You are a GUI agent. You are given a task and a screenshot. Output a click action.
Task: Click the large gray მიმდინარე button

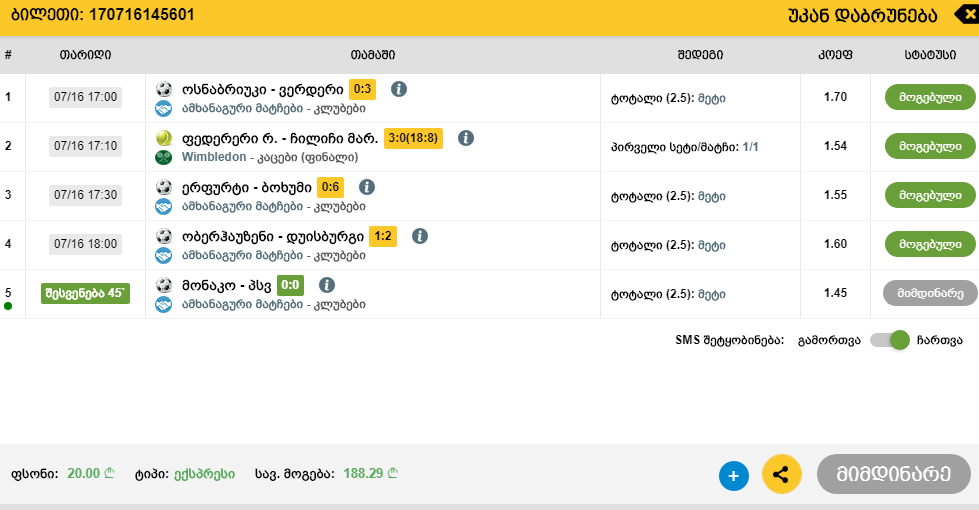894,474
